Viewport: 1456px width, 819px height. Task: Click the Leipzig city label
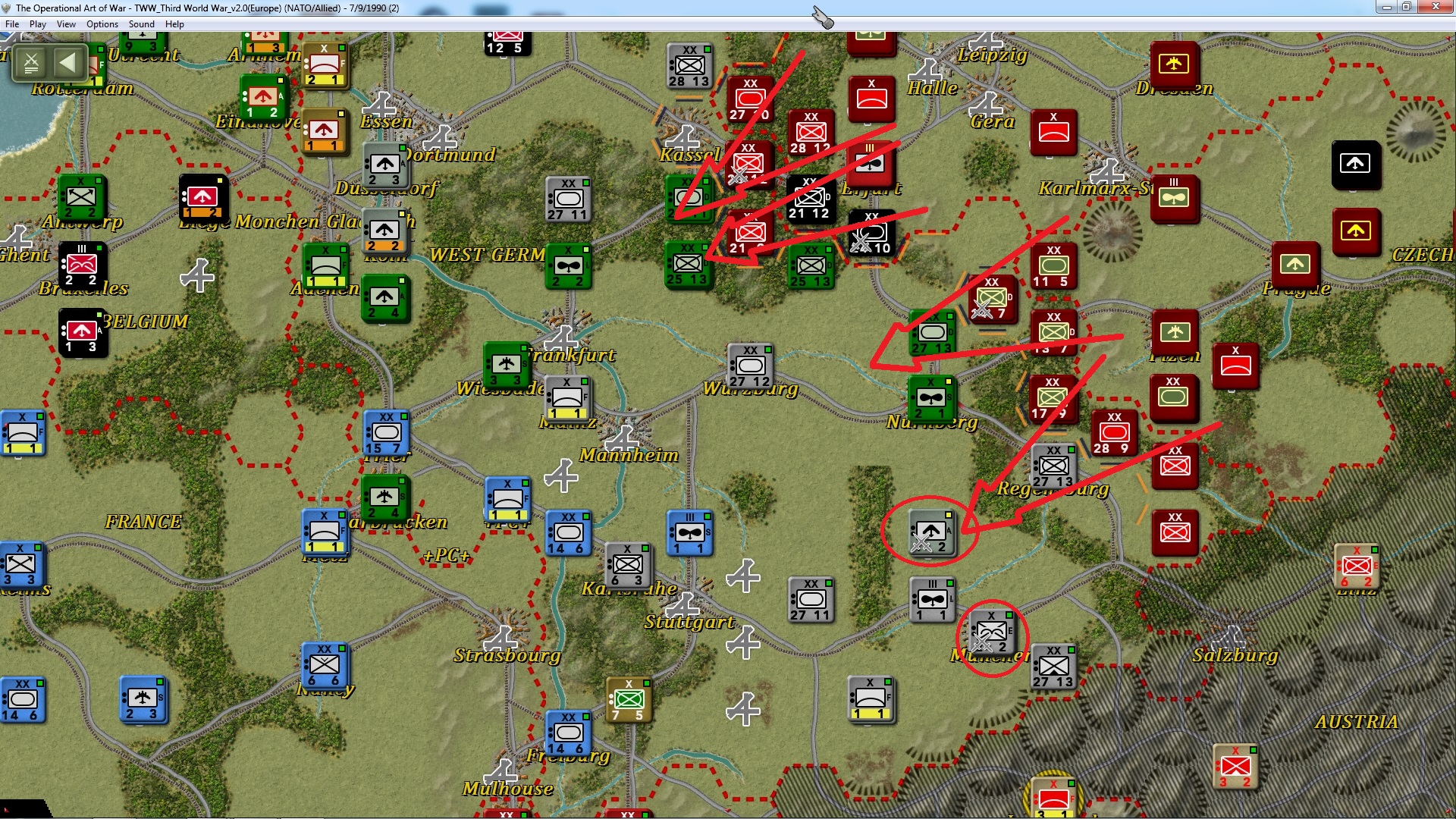992,55
